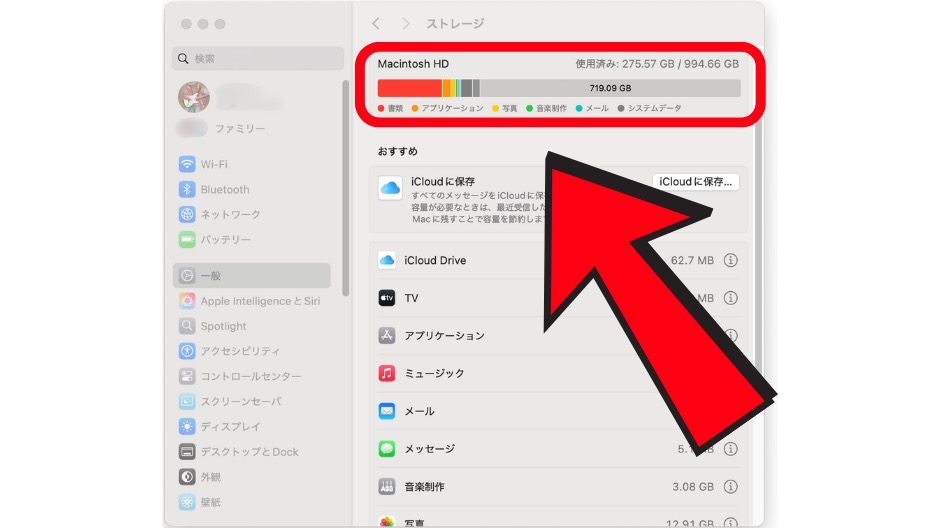Show info for the 音楽制作 row
The image size is (940, 528).
click(730, 487)
